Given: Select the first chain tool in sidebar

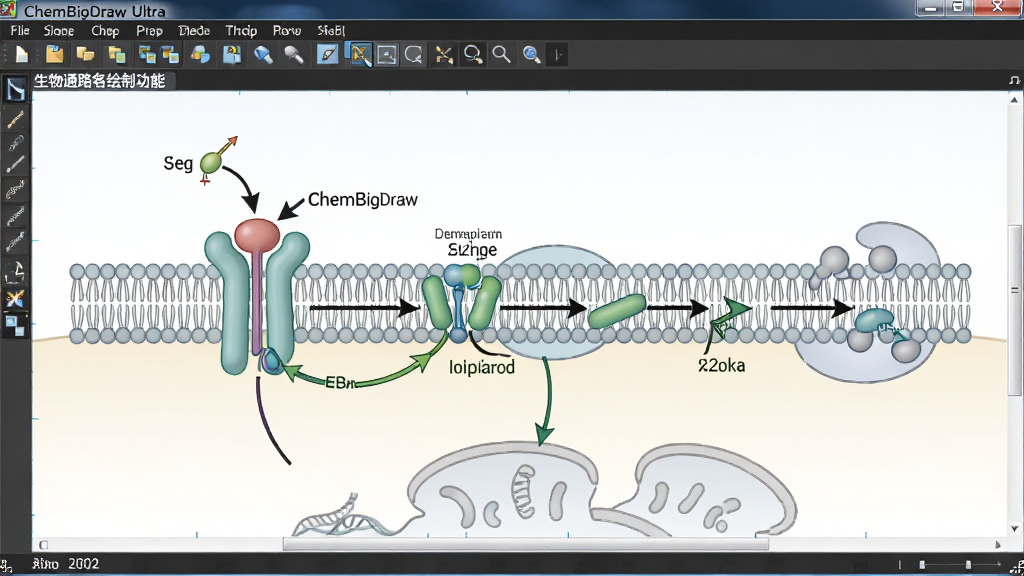Looking at the screenshot, I should pos(15,190).
